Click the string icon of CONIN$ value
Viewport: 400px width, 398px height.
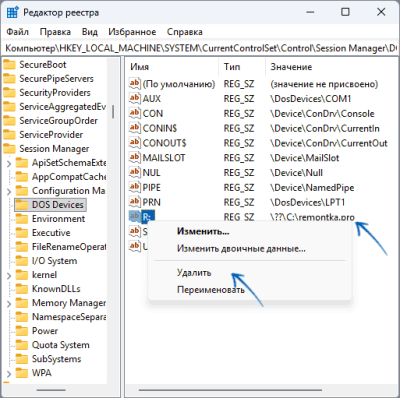[135, 128]
